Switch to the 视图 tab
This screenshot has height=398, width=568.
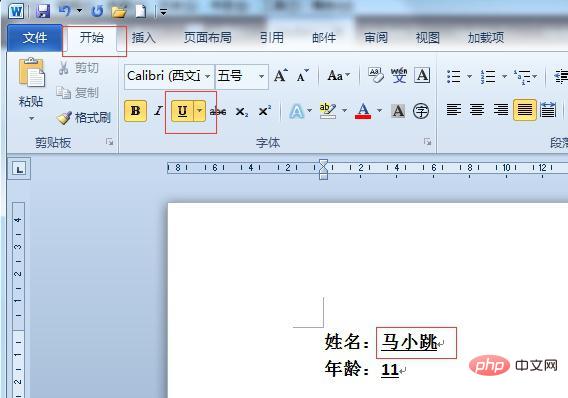point(428,38)
